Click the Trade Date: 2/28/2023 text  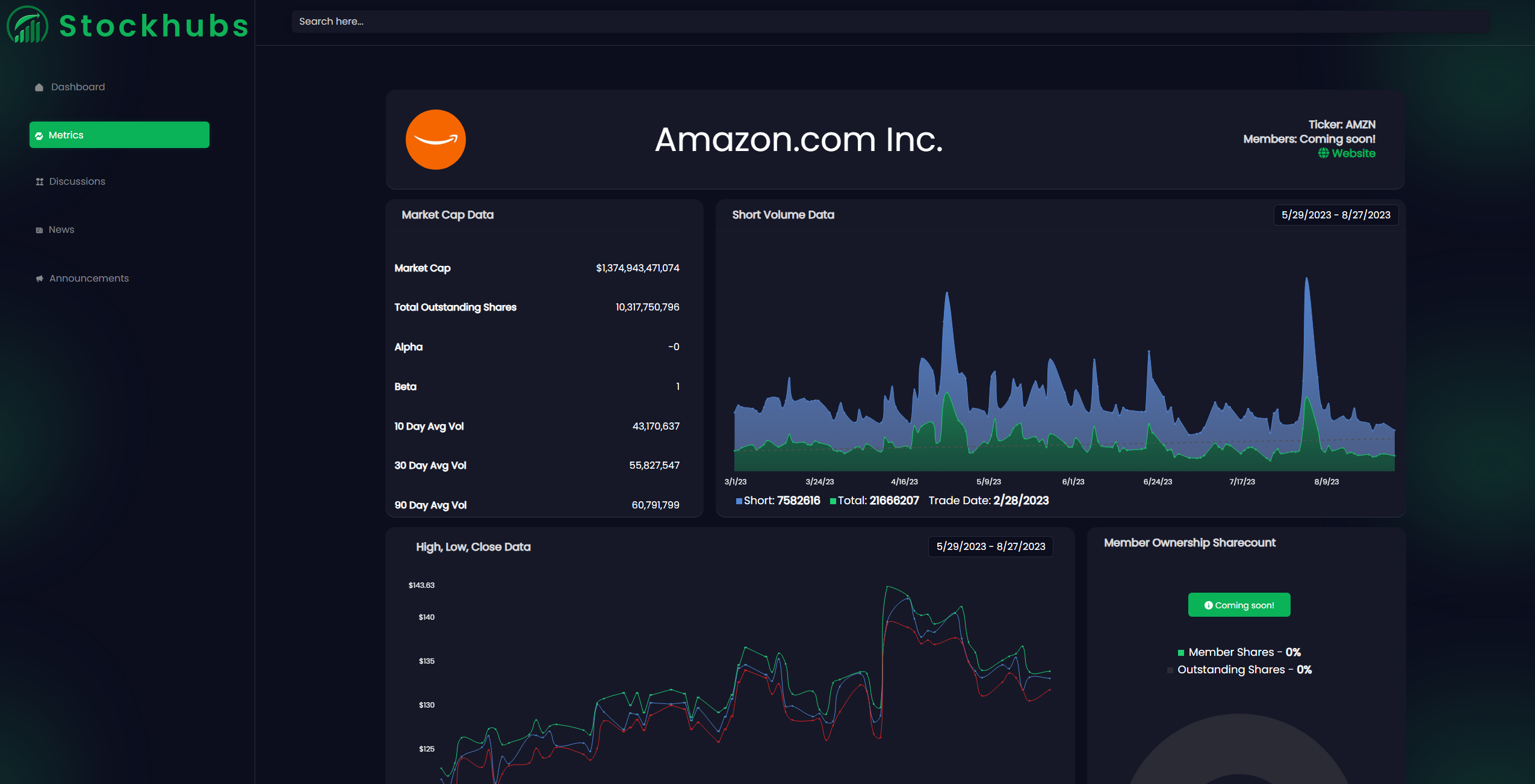coord(988,501)
